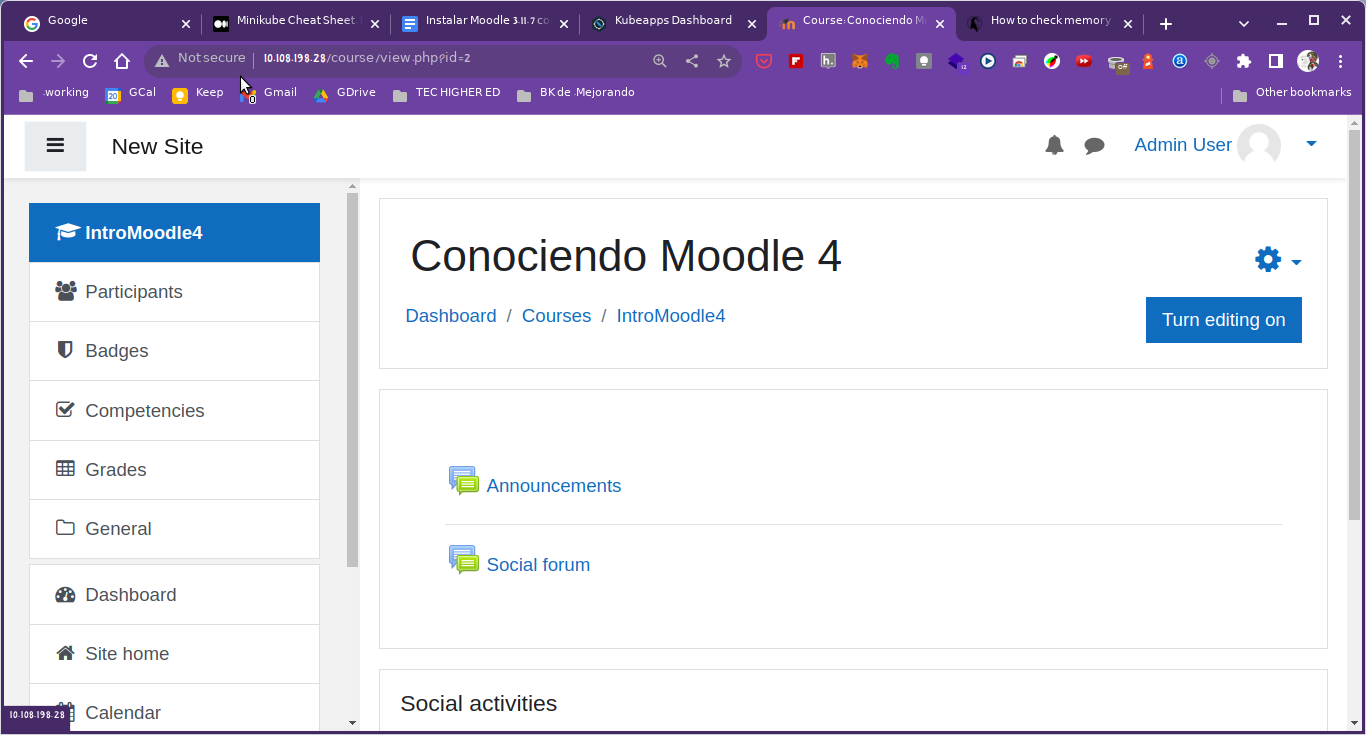Click the Social forum icon

click(464, 560)
